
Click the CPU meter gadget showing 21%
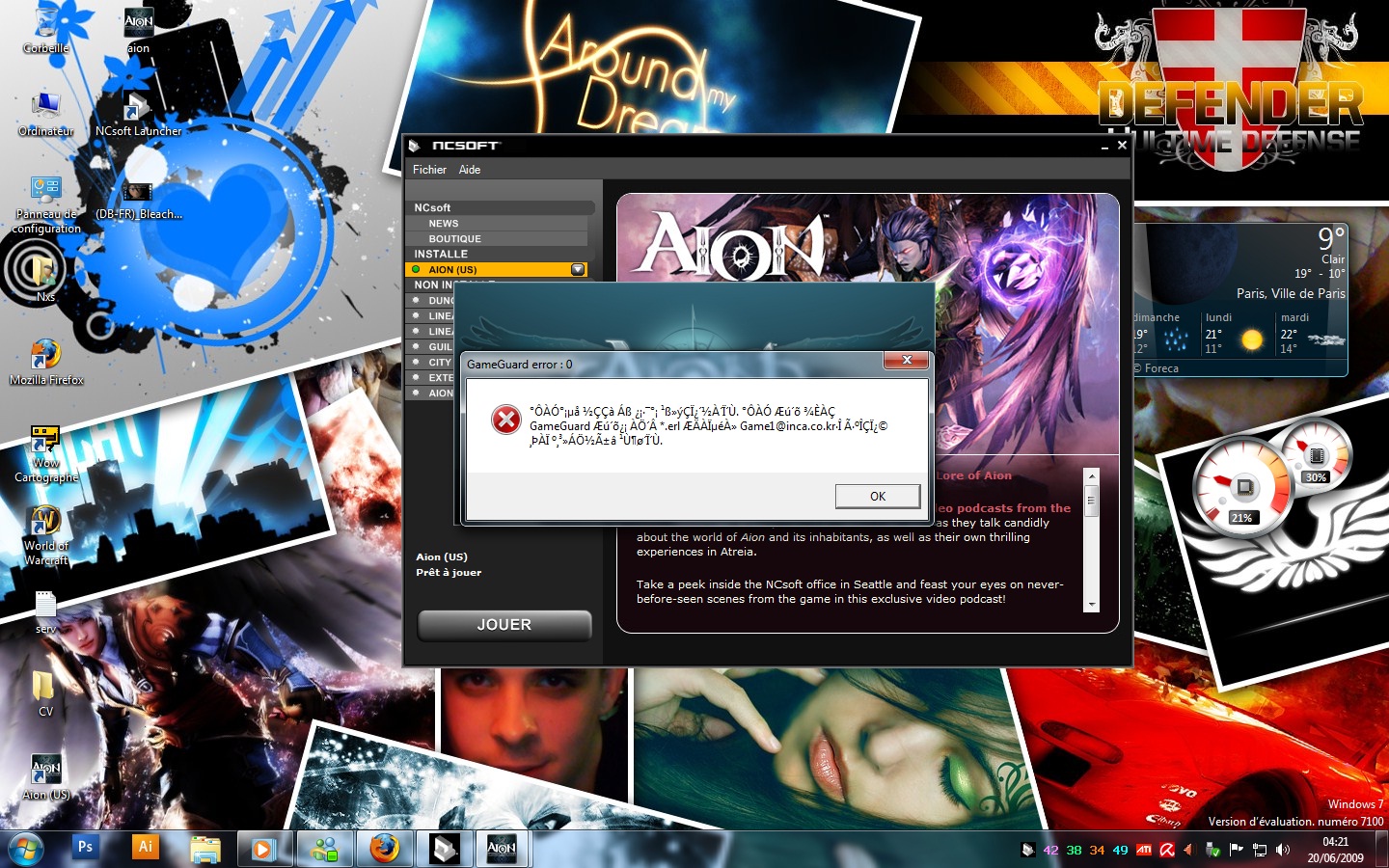[x=1242, y=487]
